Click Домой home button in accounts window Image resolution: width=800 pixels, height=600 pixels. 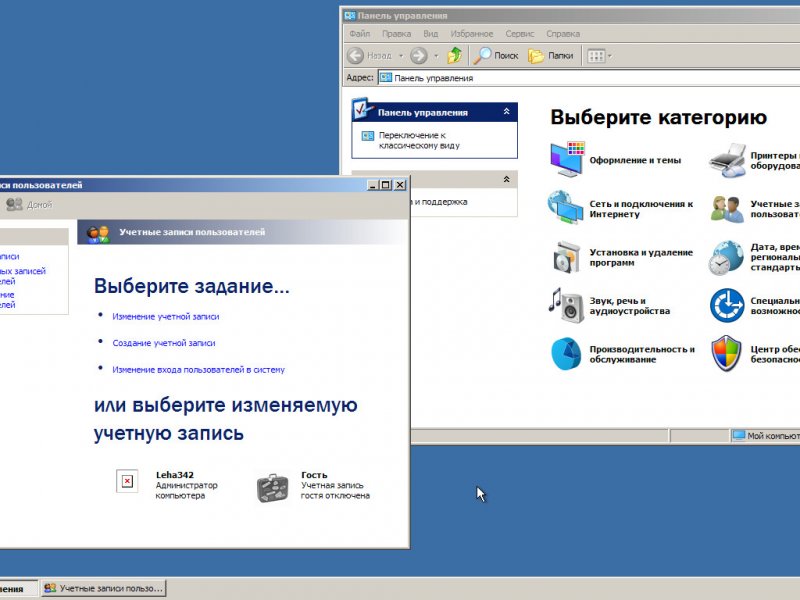point(29,205)
